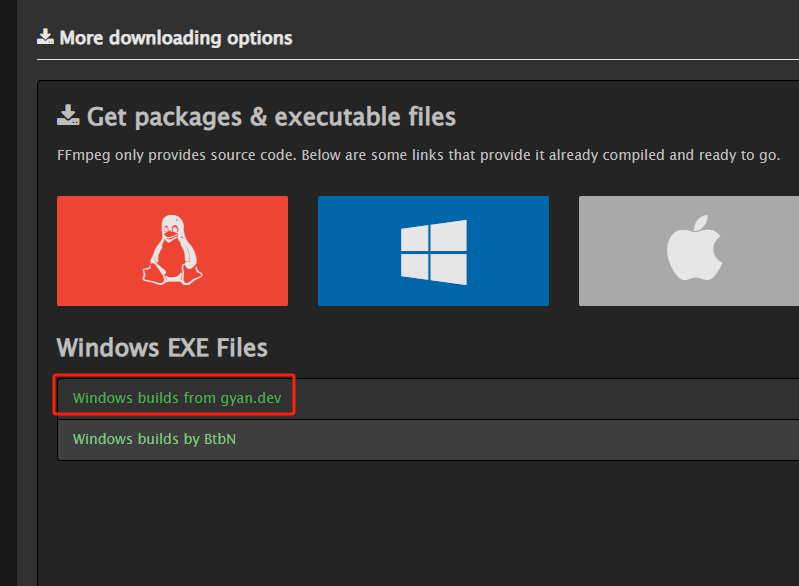Click the dark left page margin strip

pyautogui.click(x=8, y=300)
